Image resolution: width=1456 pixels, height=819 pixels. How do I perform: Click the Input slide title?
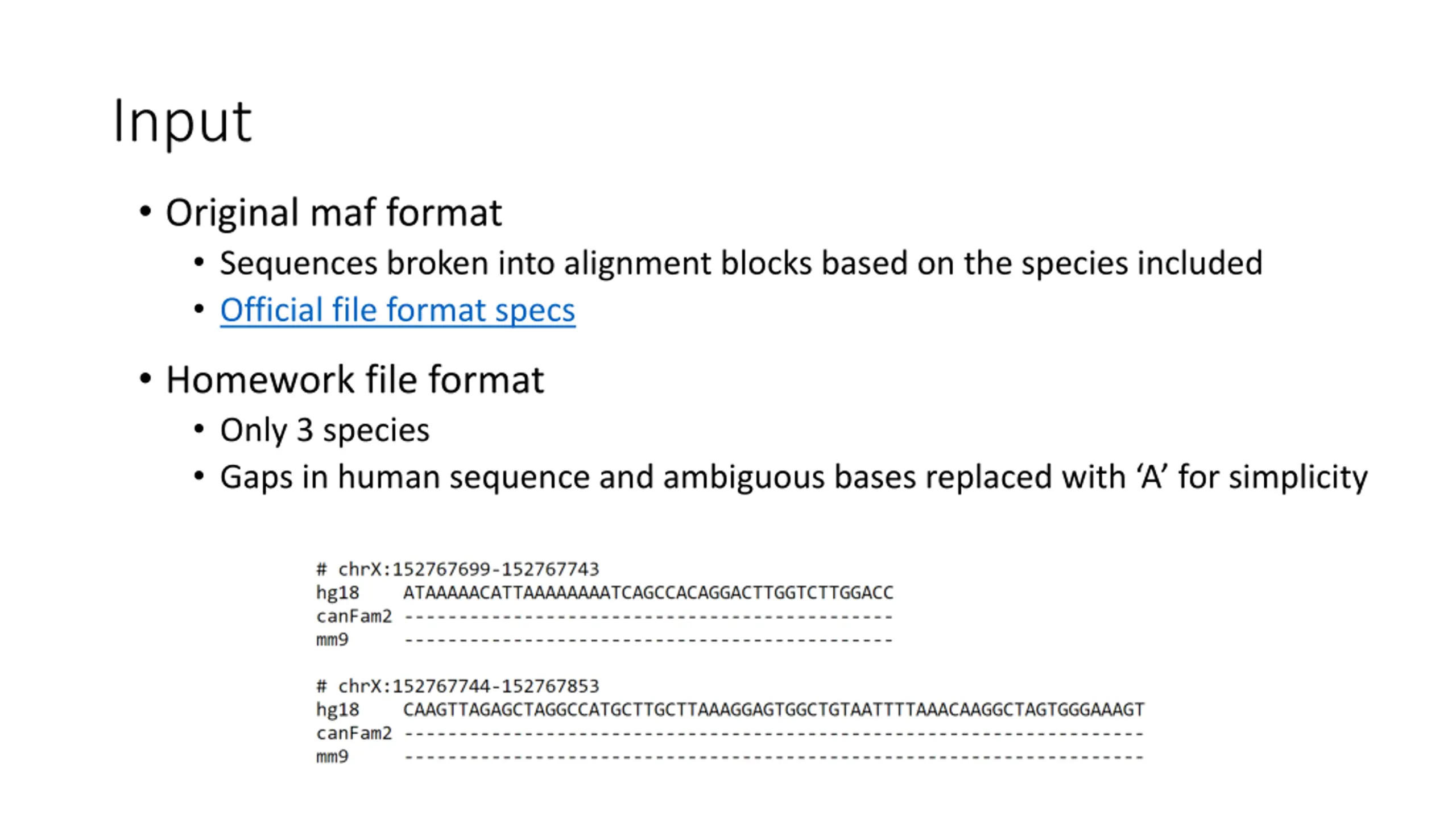pos(182,122)
